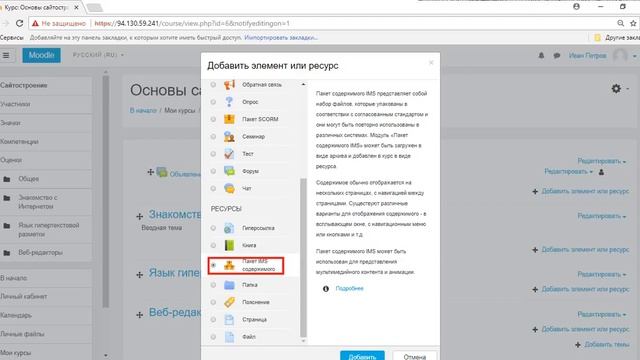Click the Добавить темы link

pos(602,345)
